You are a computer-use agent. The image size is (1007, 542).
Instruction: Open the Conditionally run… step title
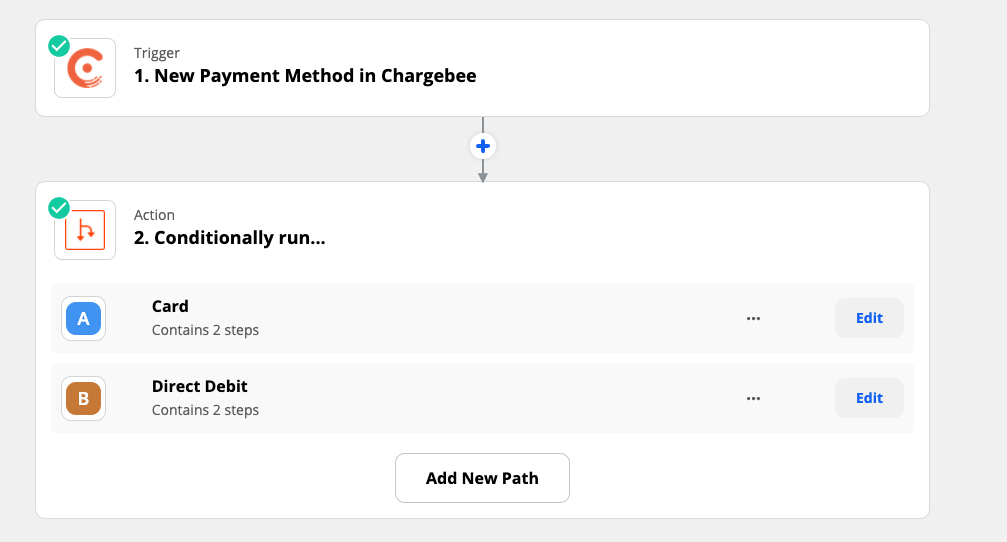tap(230, 238)
